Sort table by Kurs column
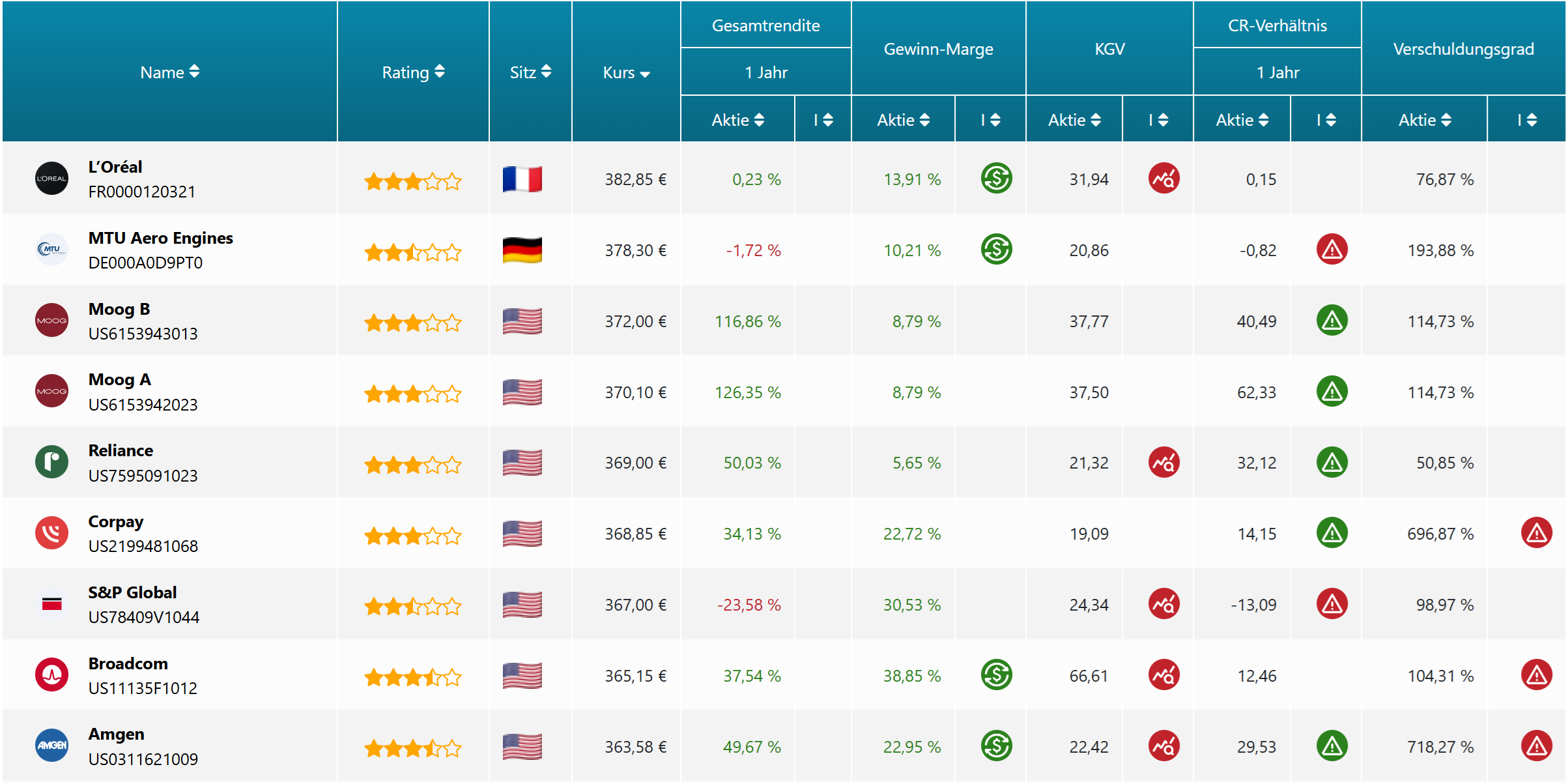Viewport: 1568px width, 784px height. click(x=626, y=72)
